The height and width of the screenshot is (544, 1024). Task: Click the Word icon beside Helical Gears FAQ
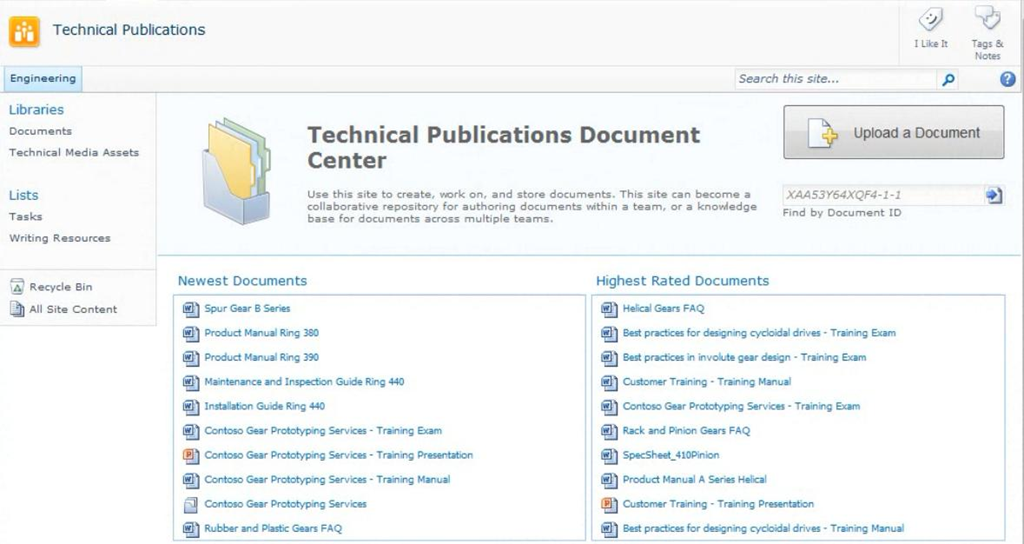(x=609, y=309)
